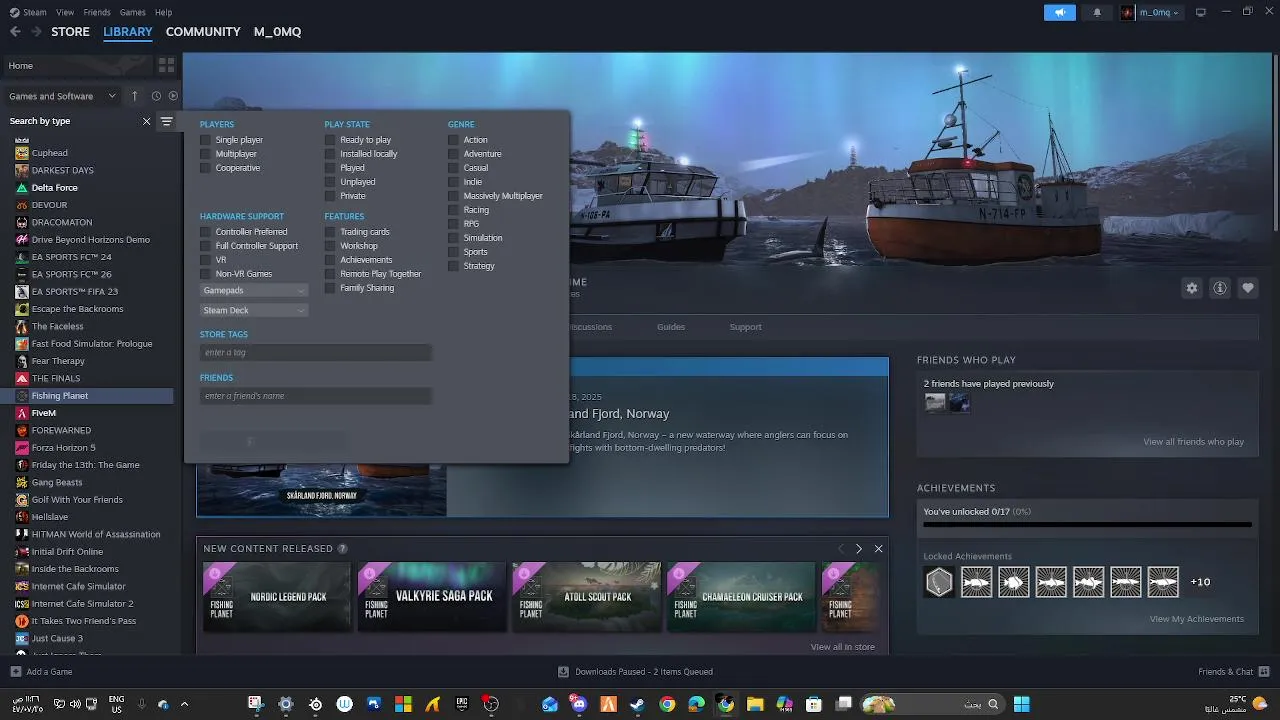1280x720 pixels.
Task: Open the notifications bell
Action: point(1097,12)
